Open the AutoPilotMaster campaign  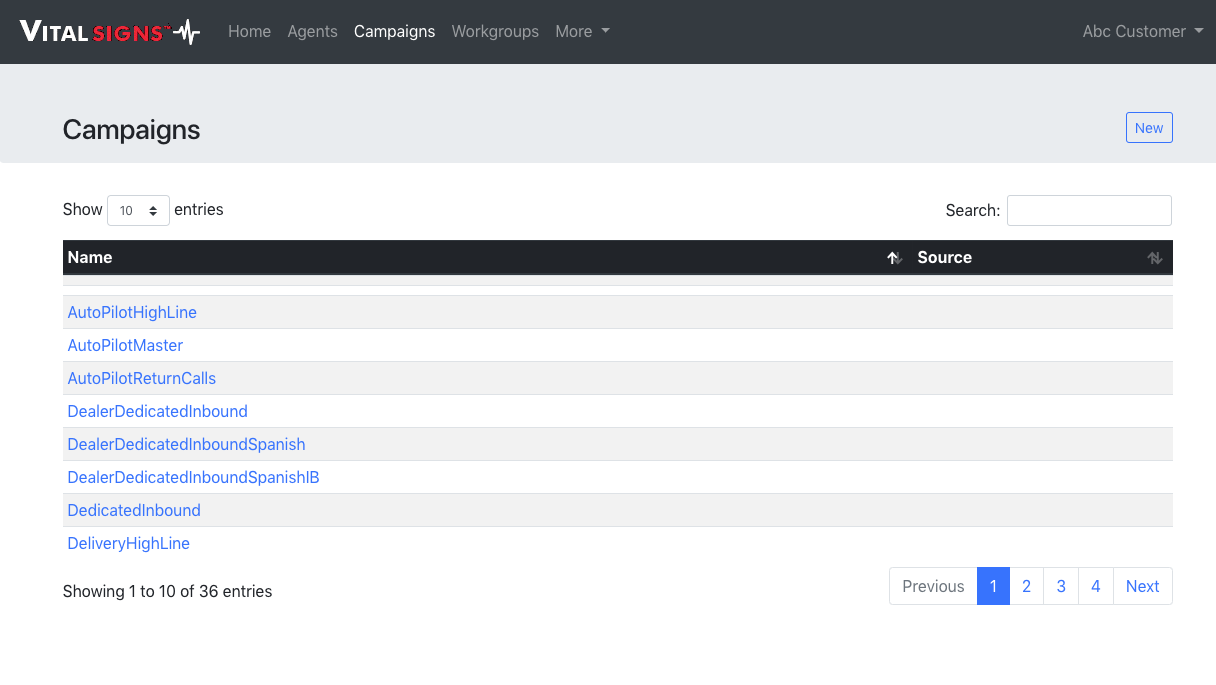(x=125, y=346)
